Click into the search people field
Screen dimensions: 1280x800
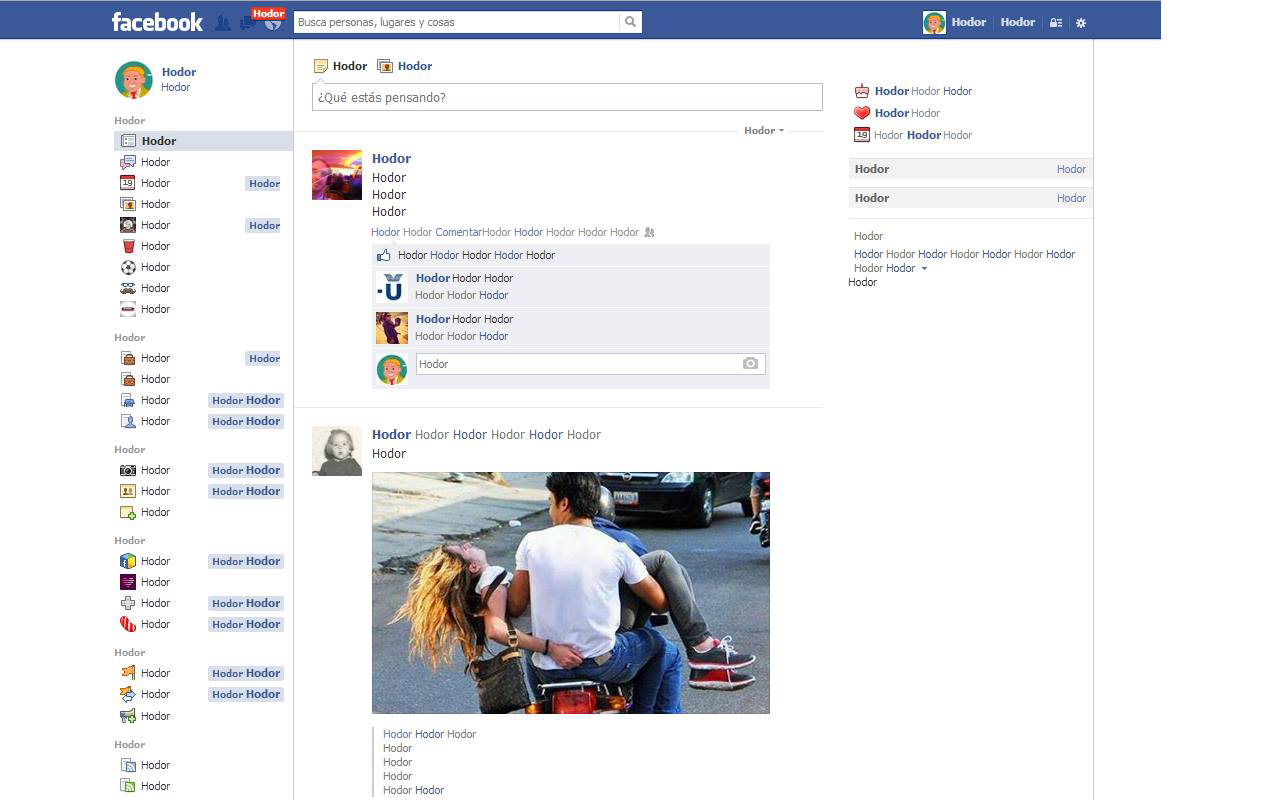click(x=456, y=22)
